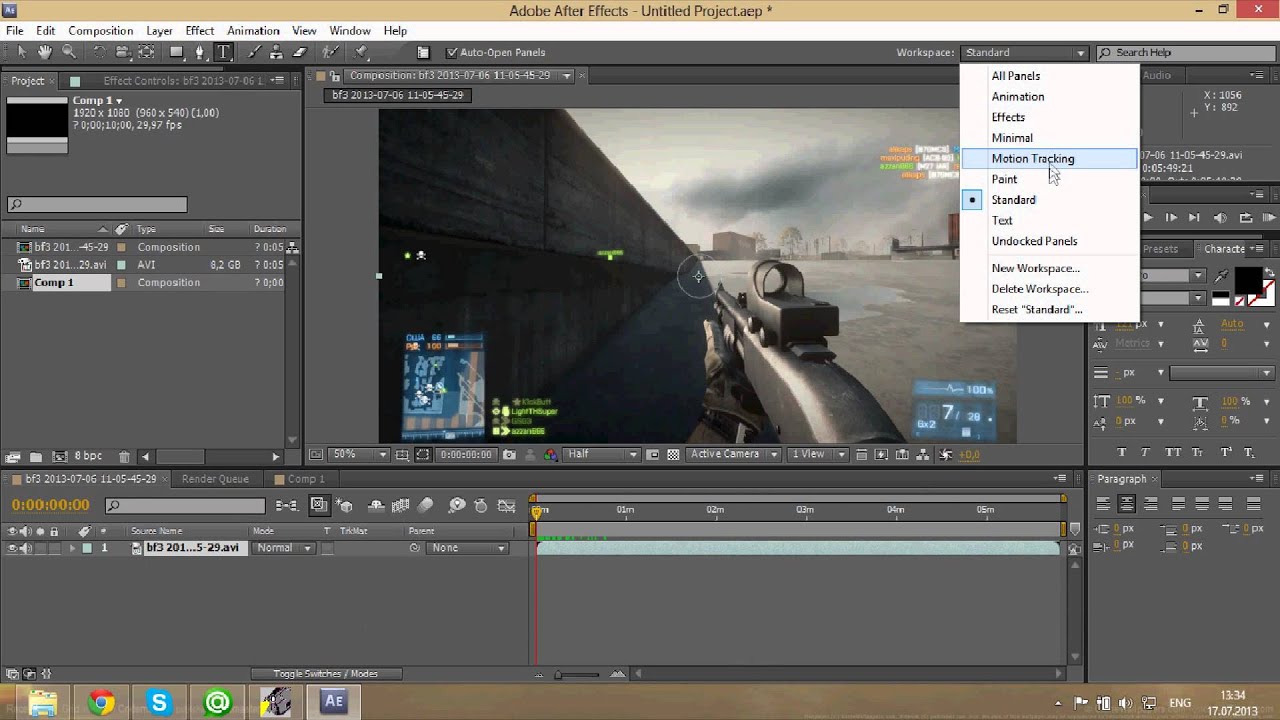Screen dimensions: 1280x720
Task: Select the Brush tool
Action: coord(254,52)
